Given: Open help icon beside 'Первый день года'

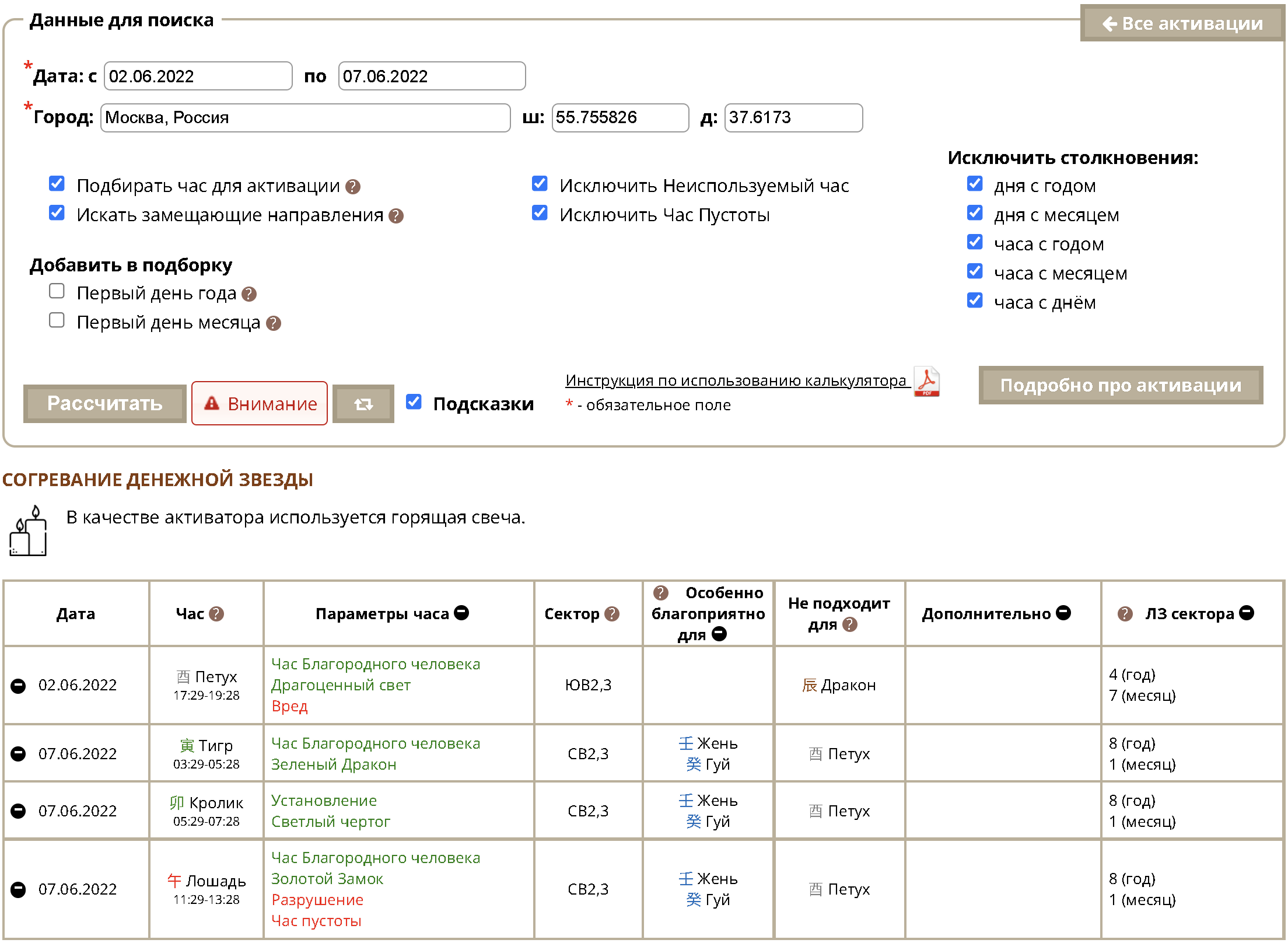Looking at the screenshot, I should pyautogui.click(x=249, y=294).
